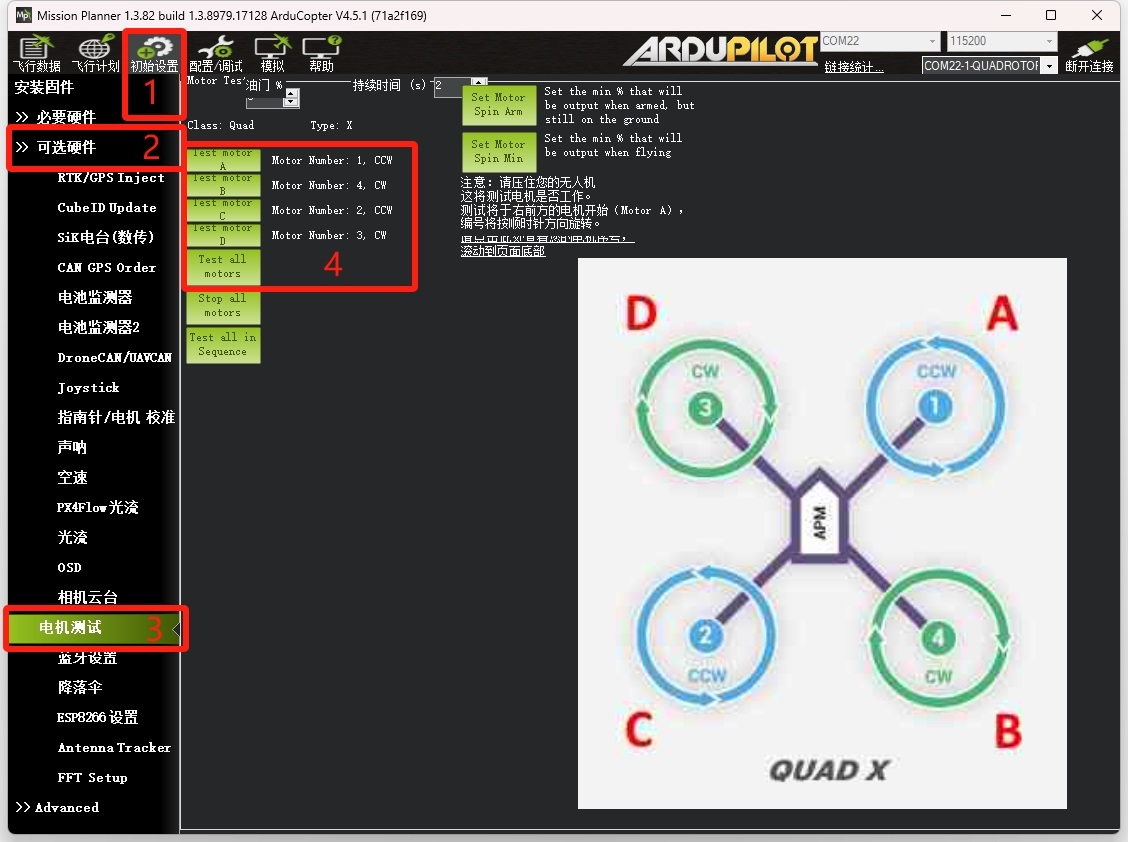Open 蓝牙设置 bluetooth setup page
This screenshot has width=1128, height=842.
tap(87, 658)
